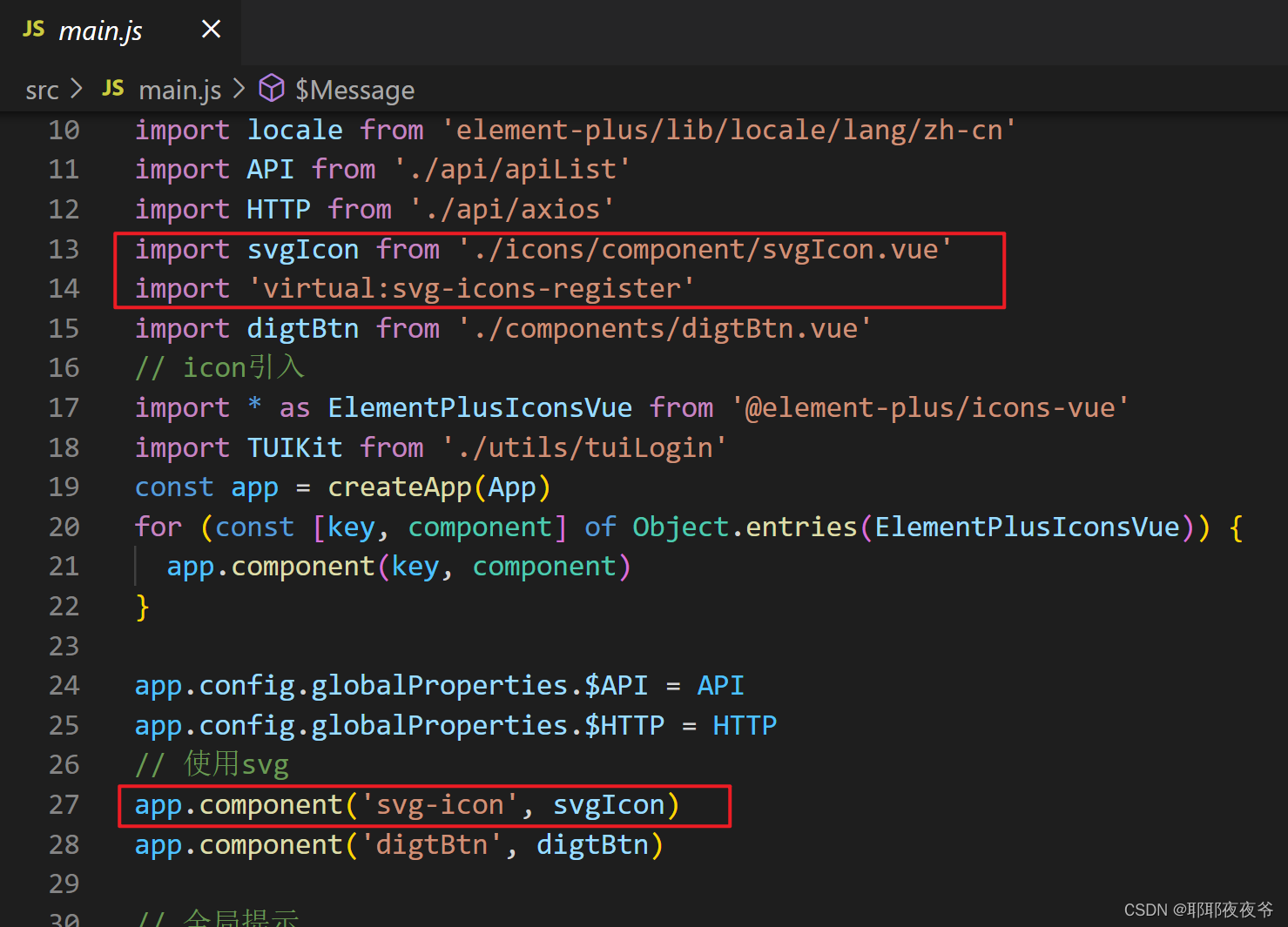Click 'virtual:svg-icons-register' string
The width and height of the screenshot is (1288, 927).
pos(471,289)
